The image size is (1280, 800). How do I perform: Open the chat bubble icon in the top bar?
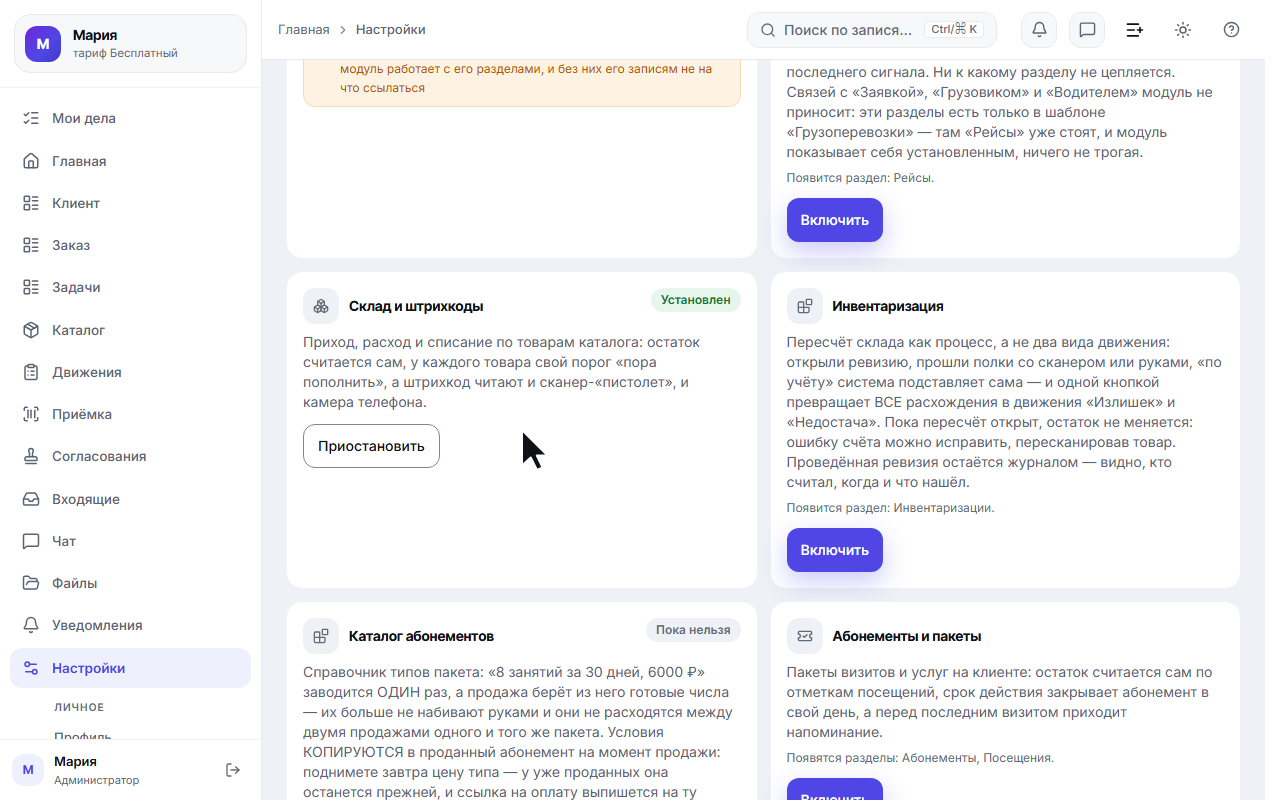point(1087,30)
